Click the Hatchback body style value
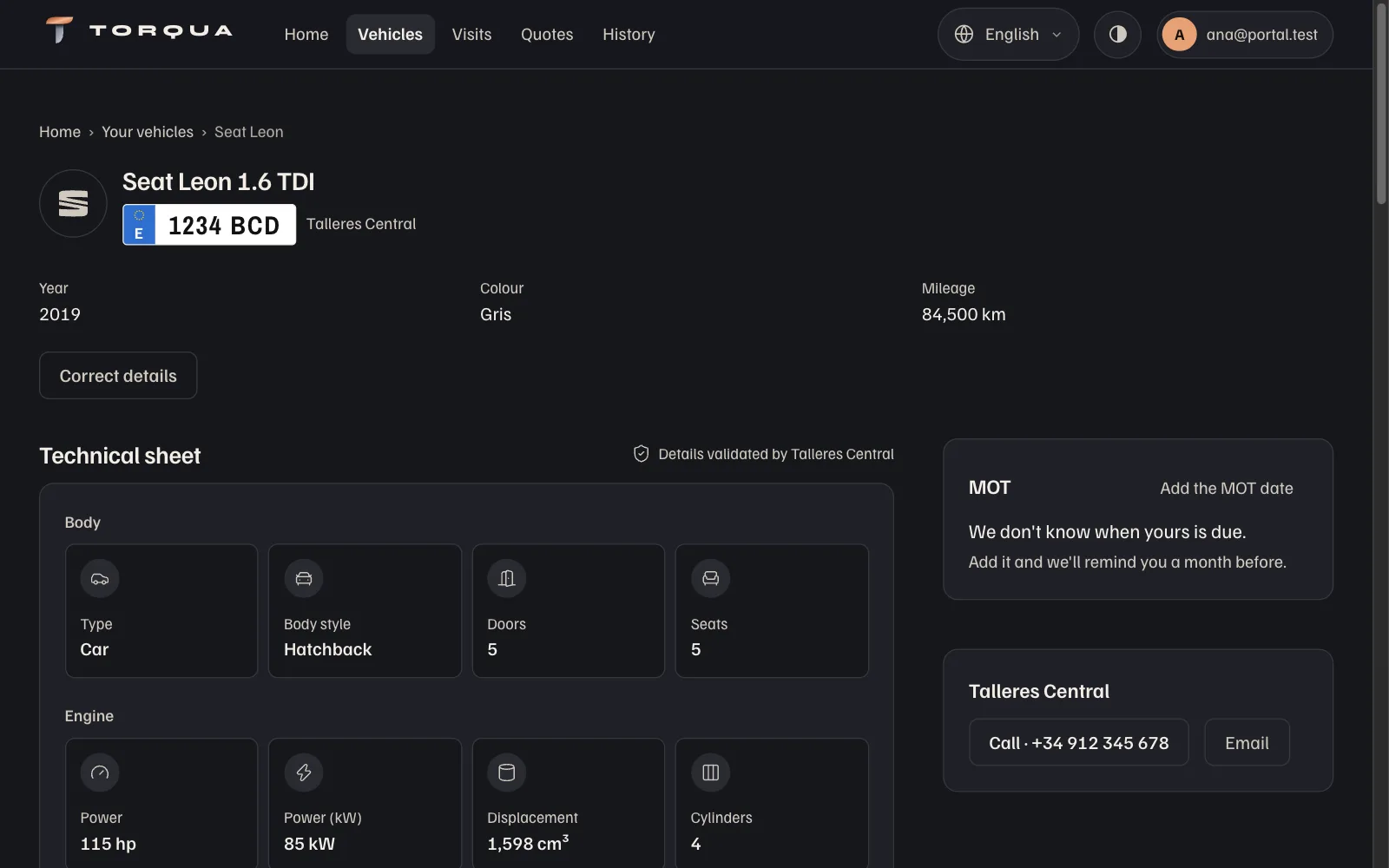 pos(327,649)
